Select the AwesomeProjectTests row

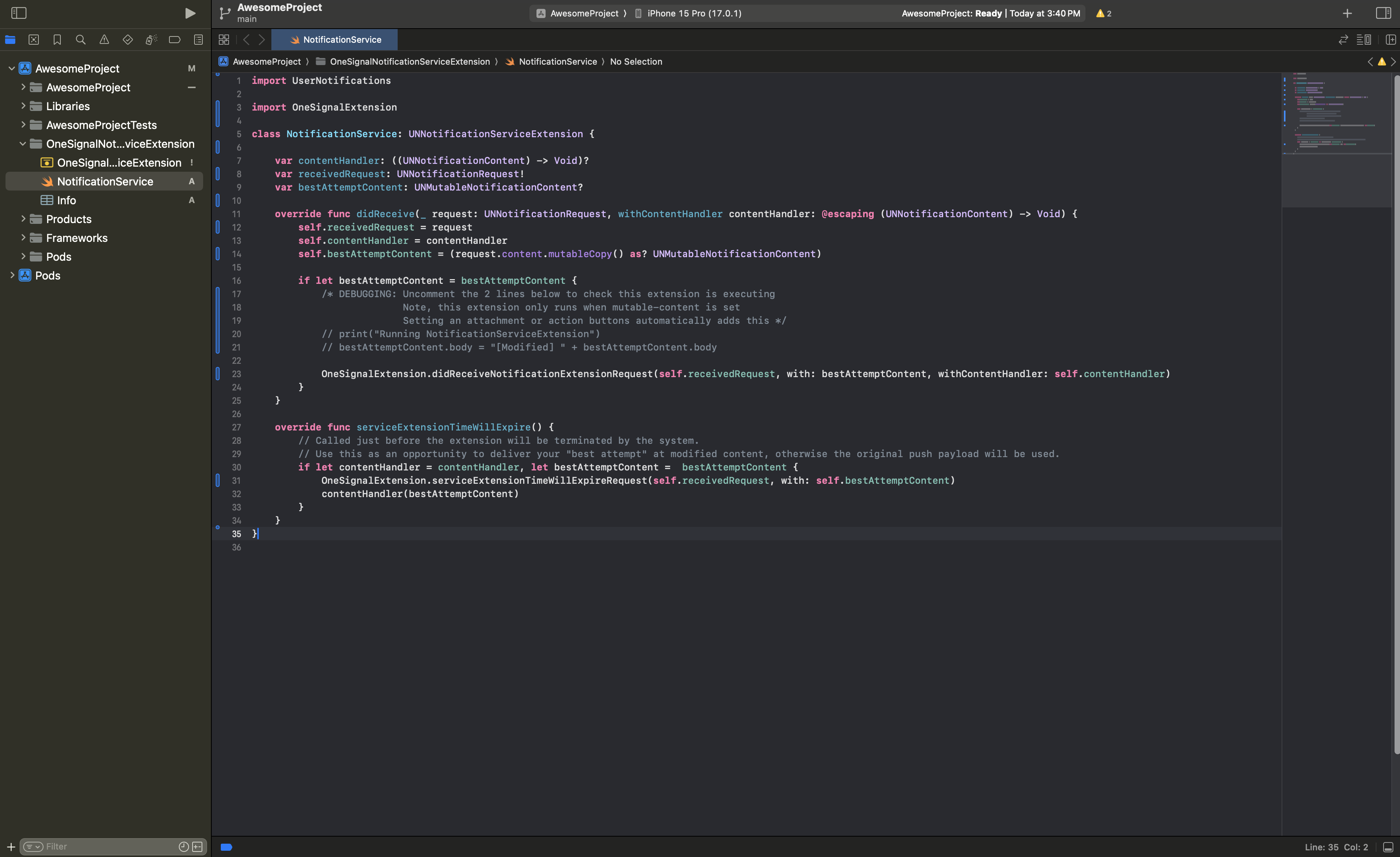tap(104, 125)
